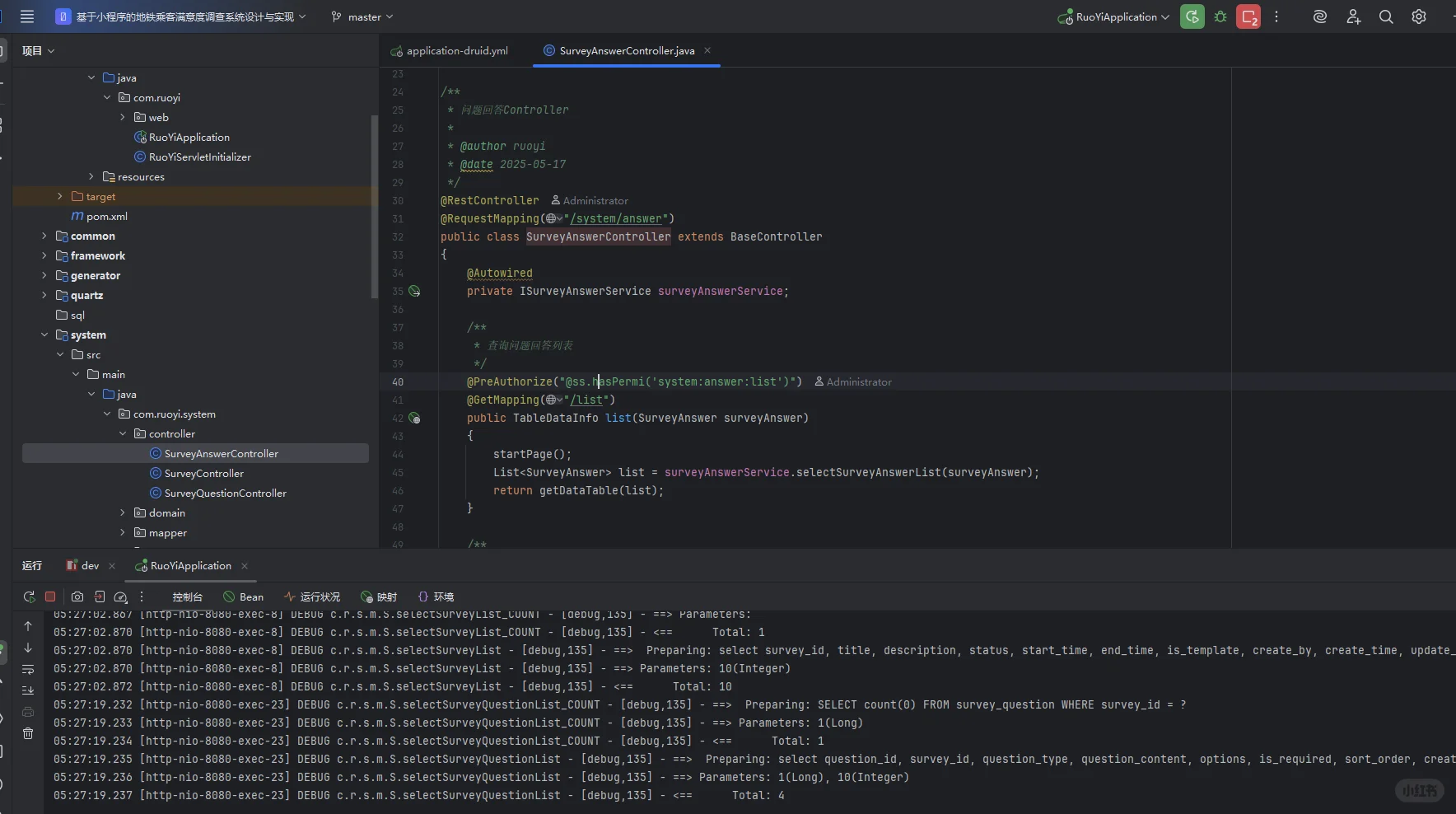
Task: Jump down the console with the down arrow
Action: (x=28, y=648)
